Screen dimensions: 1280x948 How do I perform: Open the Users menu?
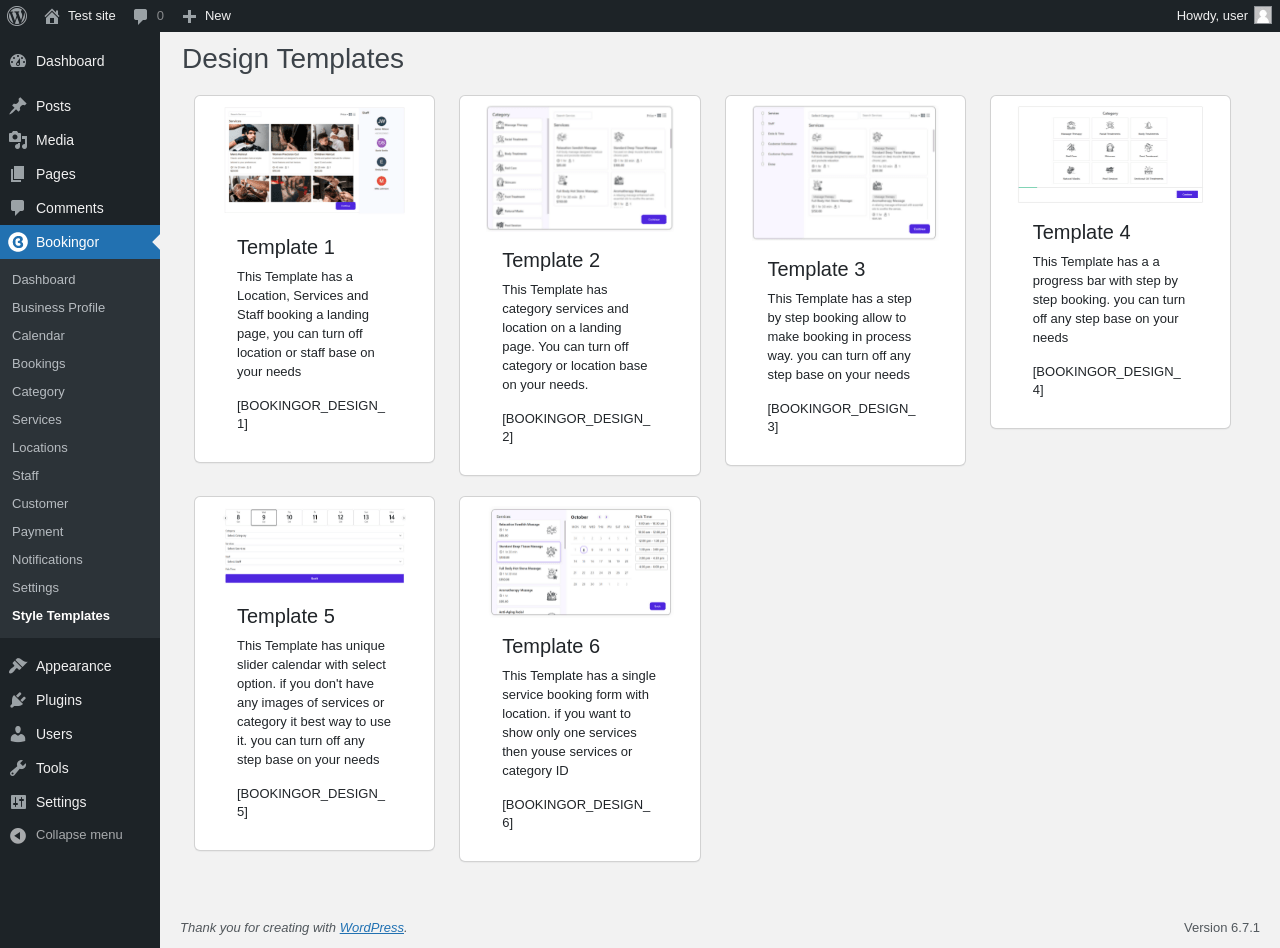click(54, 734)
